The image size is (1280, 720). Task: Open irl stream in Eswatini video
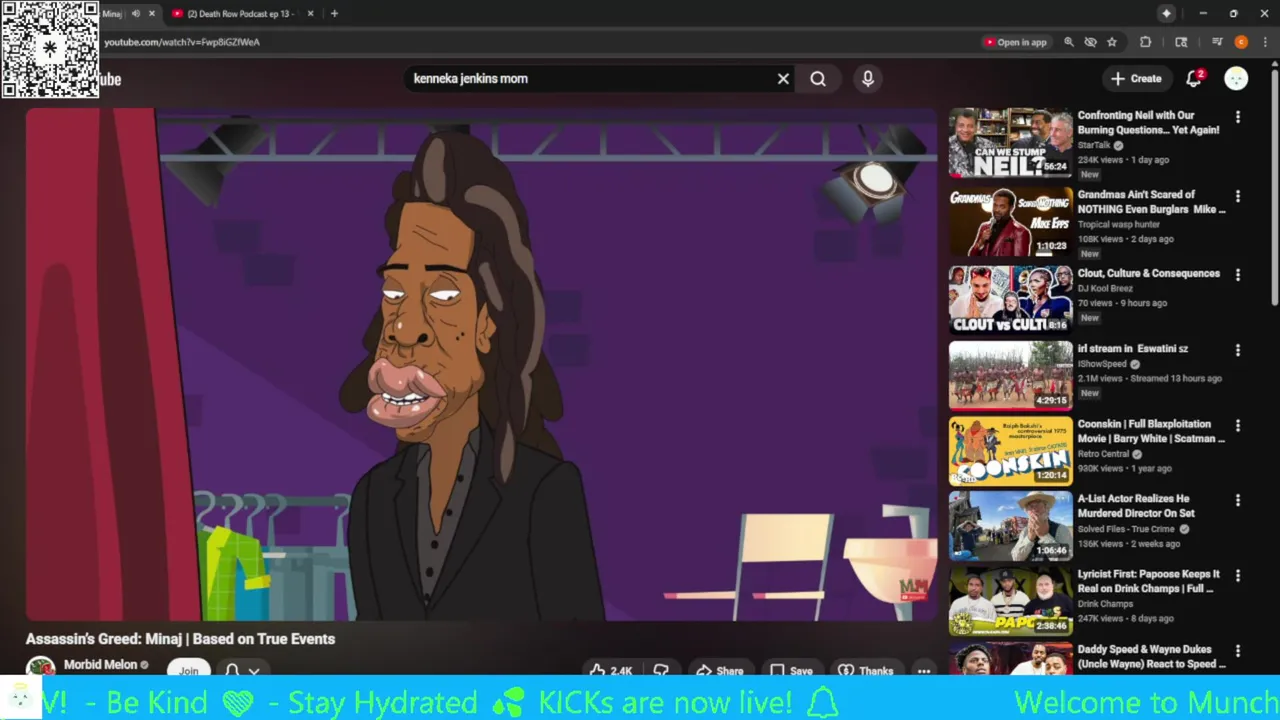pos(1132,349)
